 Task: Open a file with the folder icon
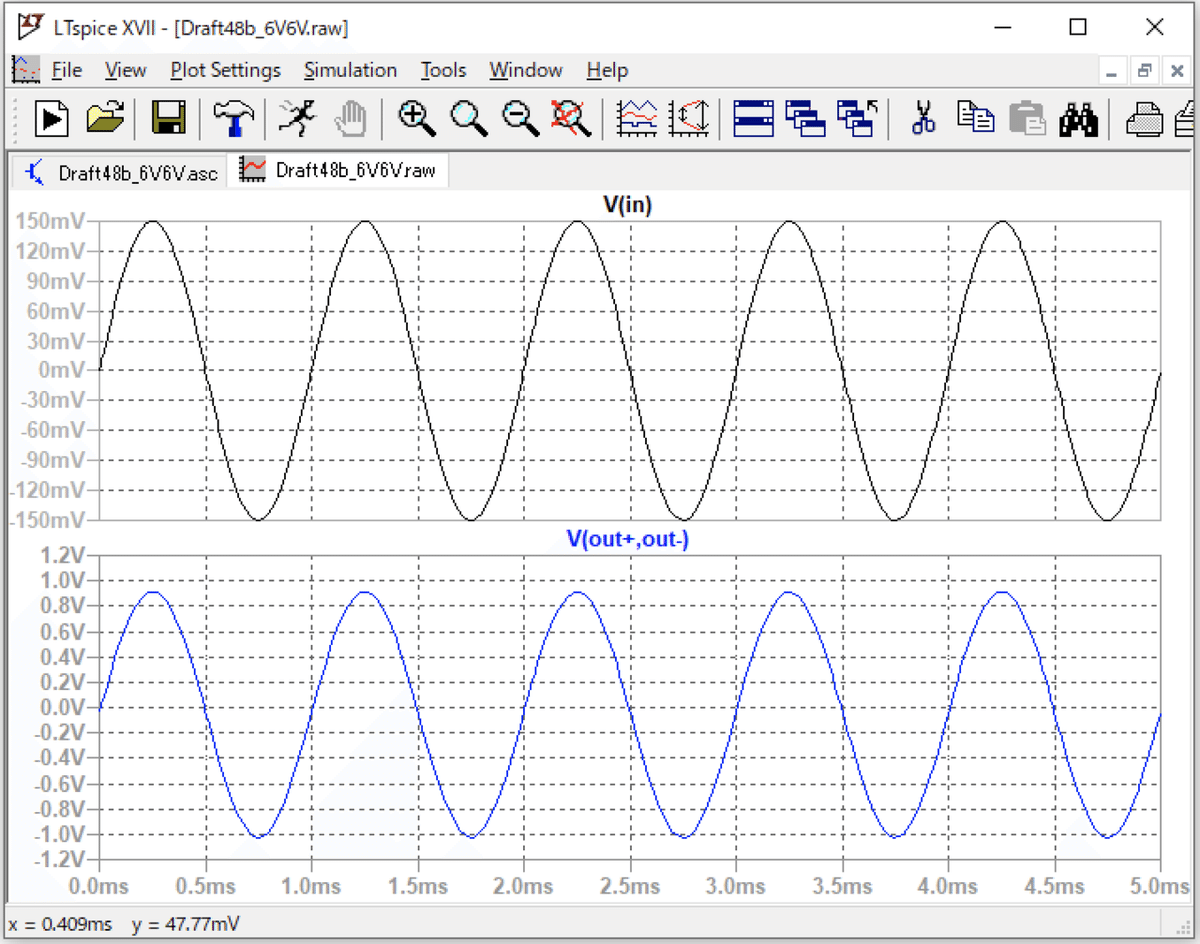point(105,119)
